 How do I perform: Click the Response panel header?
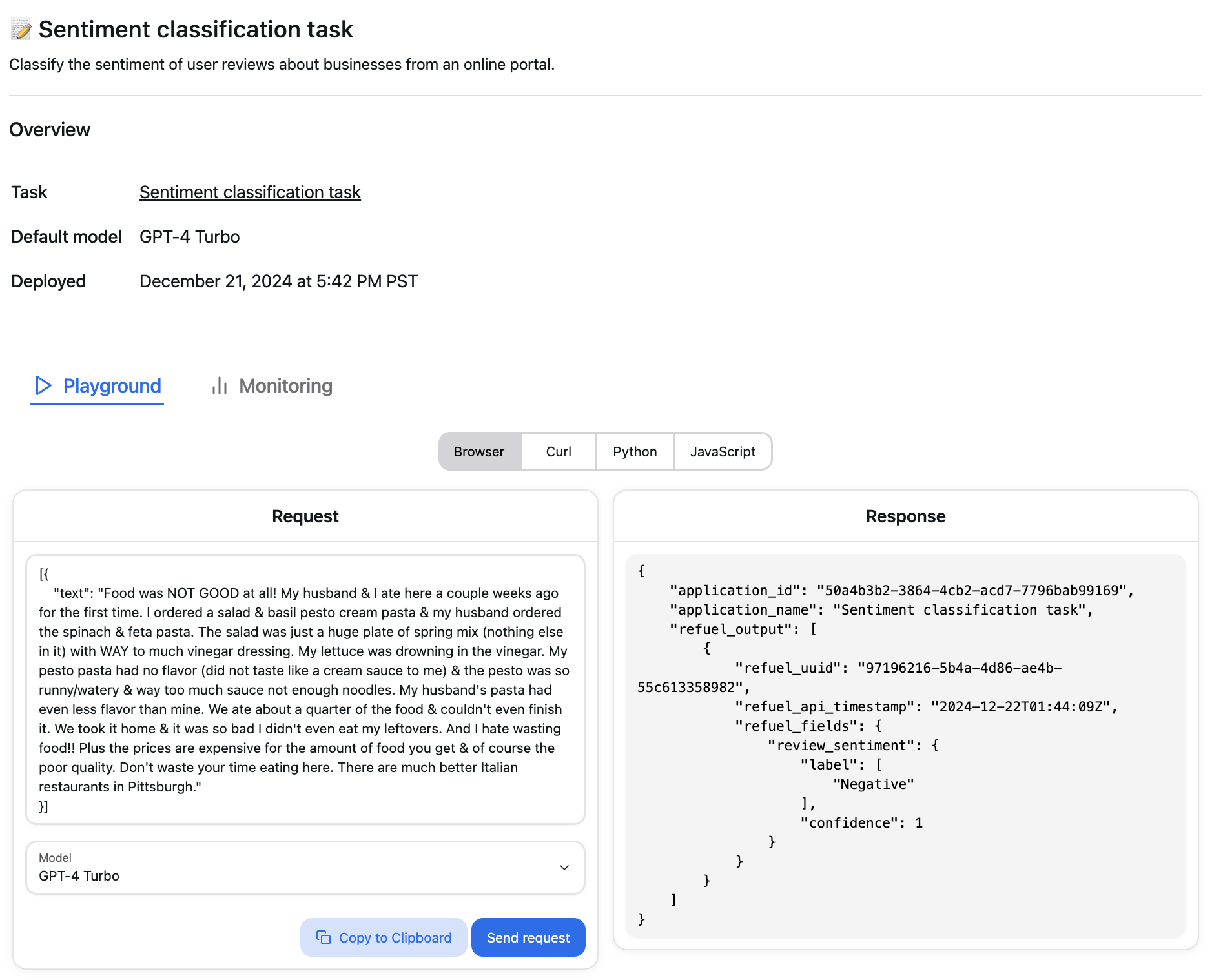(x=905, y=516)
